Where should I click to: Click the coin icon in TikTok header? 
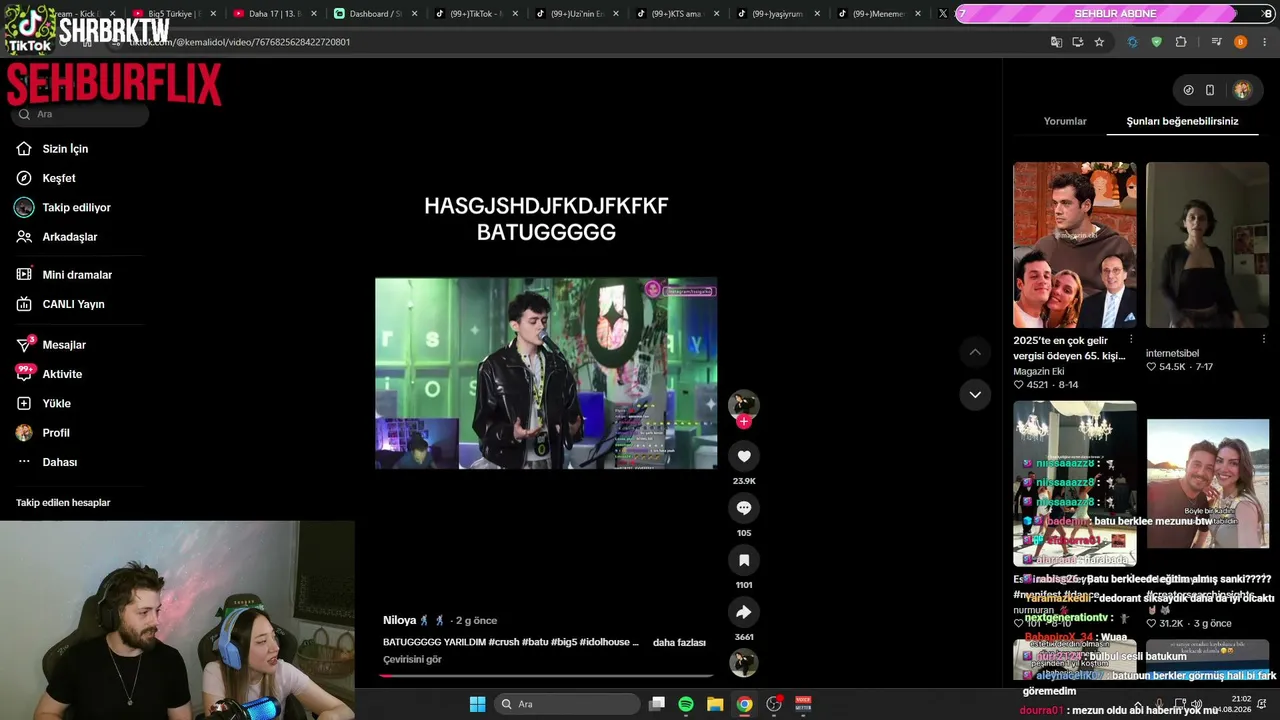pyautogui.click(x=1188, y=90)
